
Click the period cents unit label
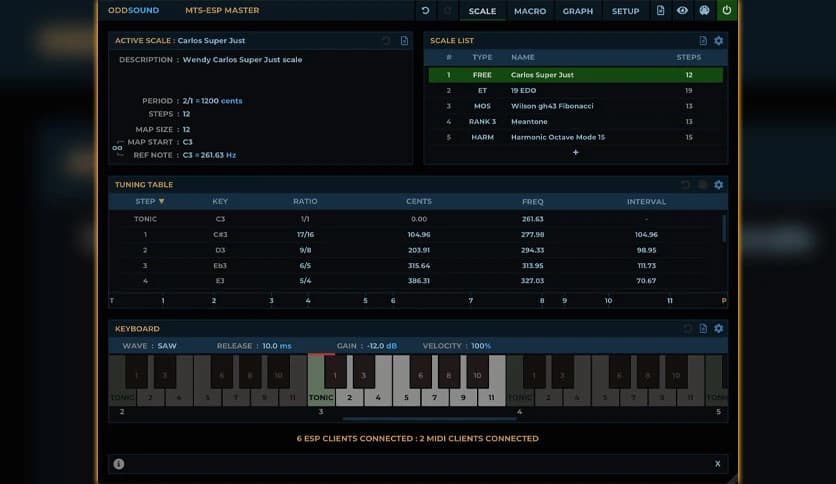coord(231,101)
